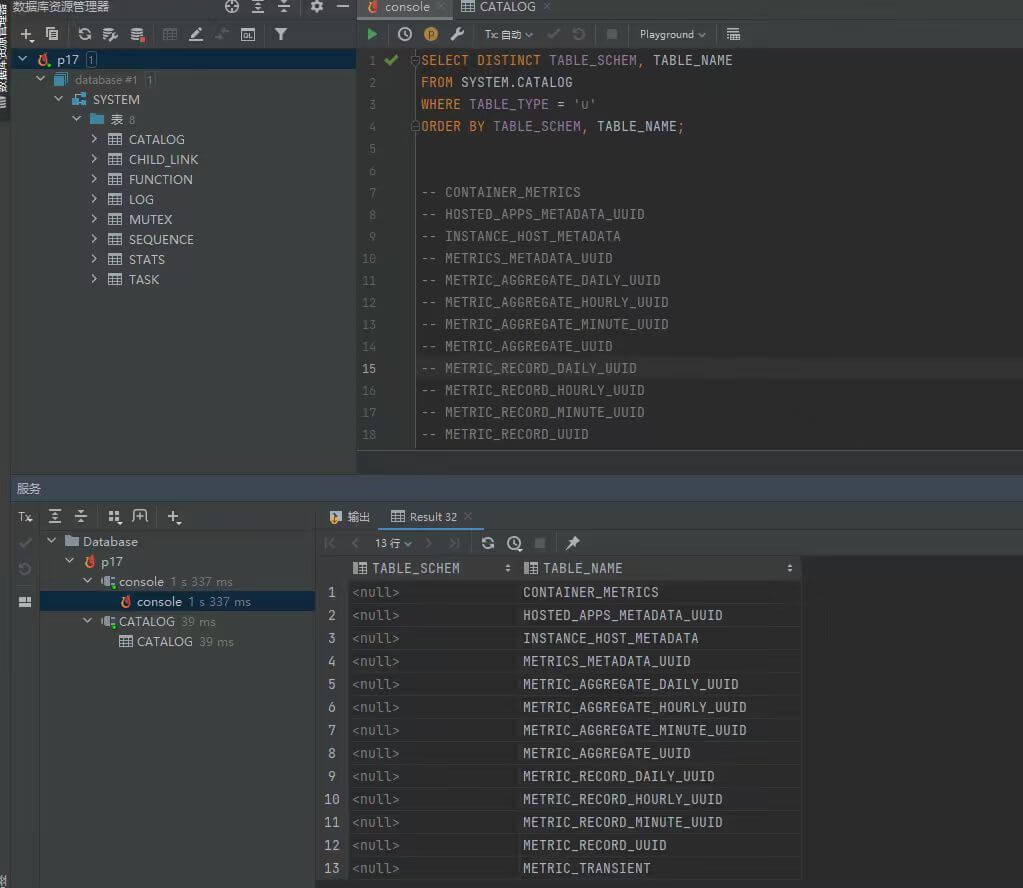This screenshot has height=888, width=1023.
Task: Click the fold marker on the SELECT line
Action: (415, 60)
